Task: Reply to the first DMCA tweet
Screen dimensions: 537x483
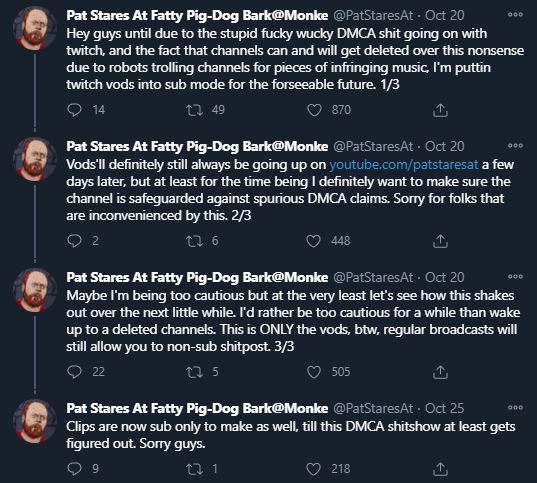Action: point(74,110)
